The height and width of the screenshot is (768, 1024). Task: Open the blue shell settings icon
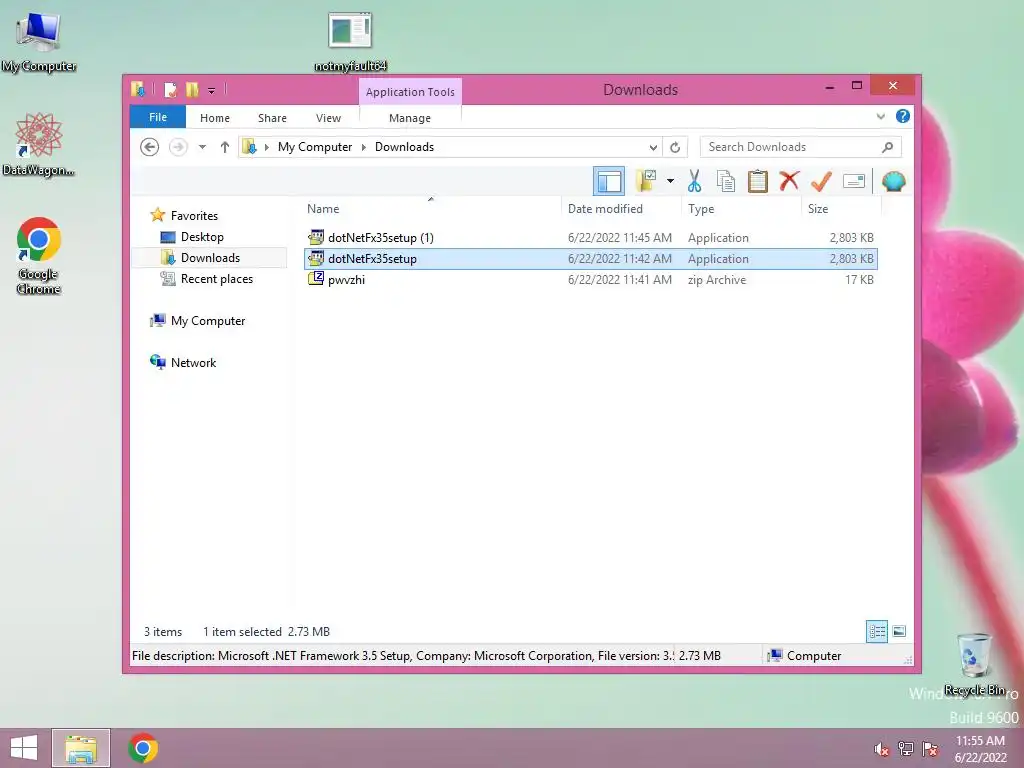pos(893,181)
